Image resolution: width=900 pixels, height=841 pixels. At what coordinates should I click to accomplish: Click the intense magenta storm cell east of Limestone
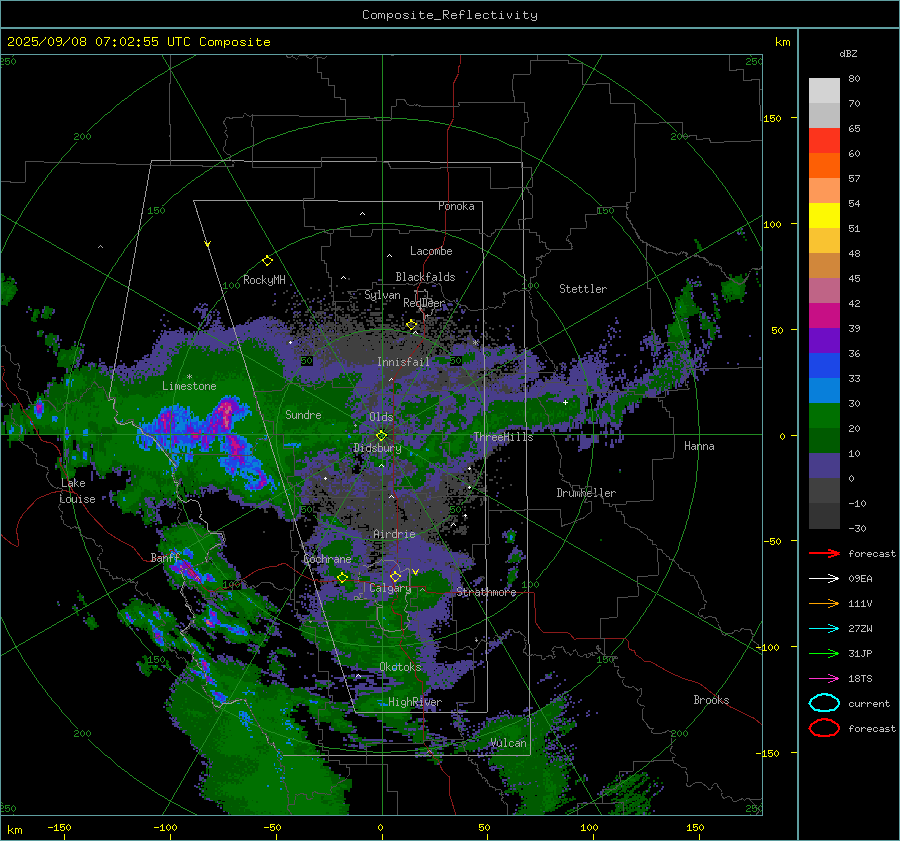227,410
